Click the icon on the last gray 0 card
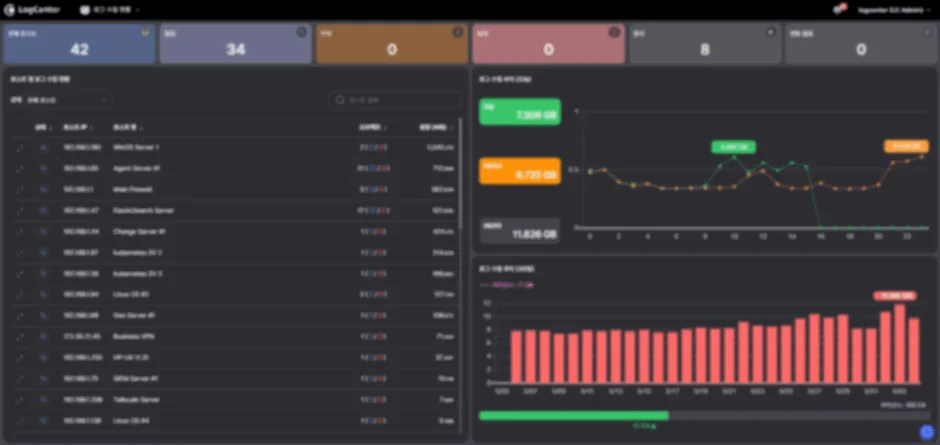The width and height of the screenshot is (940, 445). [927, 32]
